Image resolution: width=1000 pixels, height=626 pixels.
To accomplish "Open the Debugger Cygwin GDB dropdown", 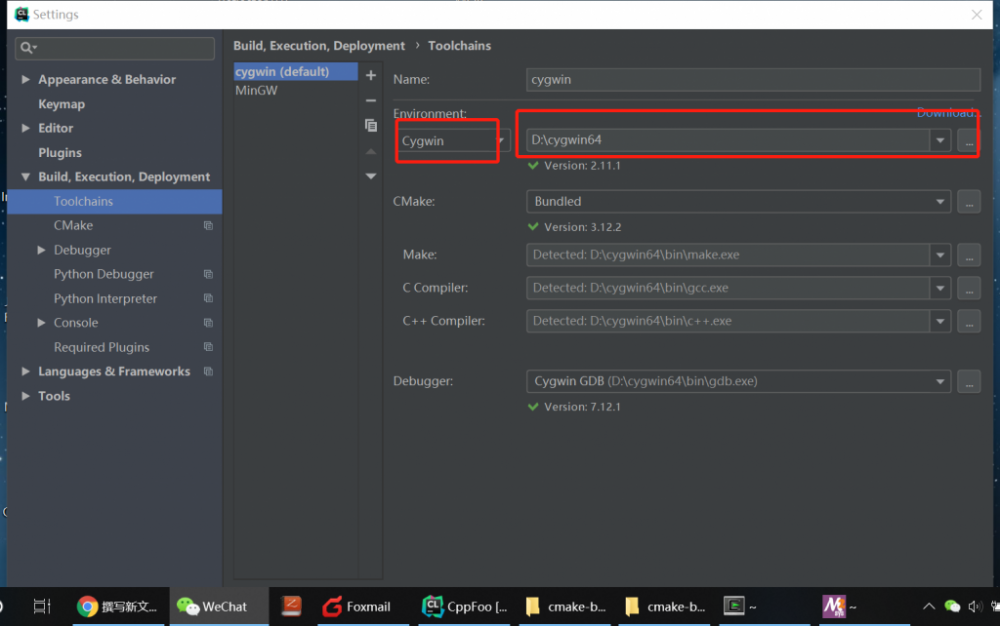I will [738, 382].
